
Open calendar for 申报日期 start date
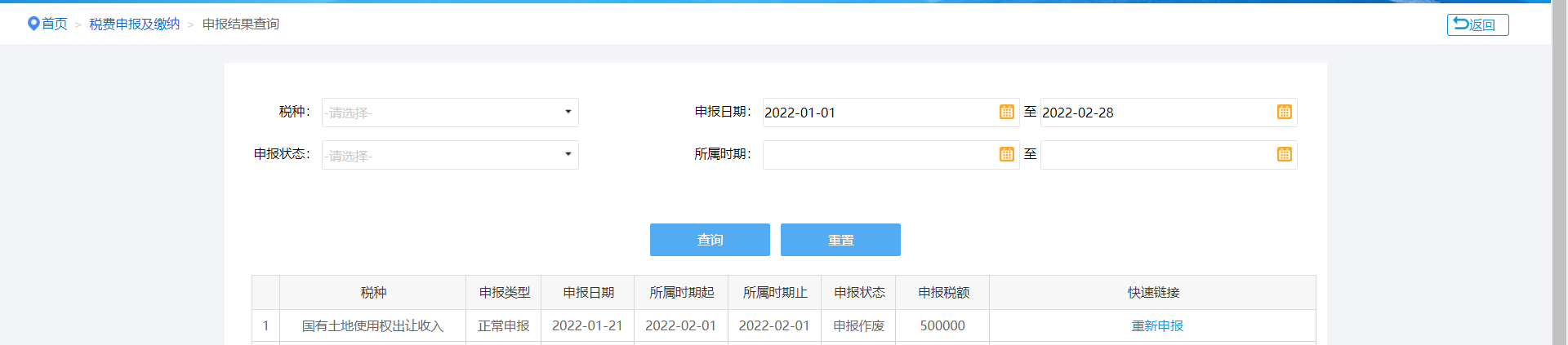point(1006,112)
